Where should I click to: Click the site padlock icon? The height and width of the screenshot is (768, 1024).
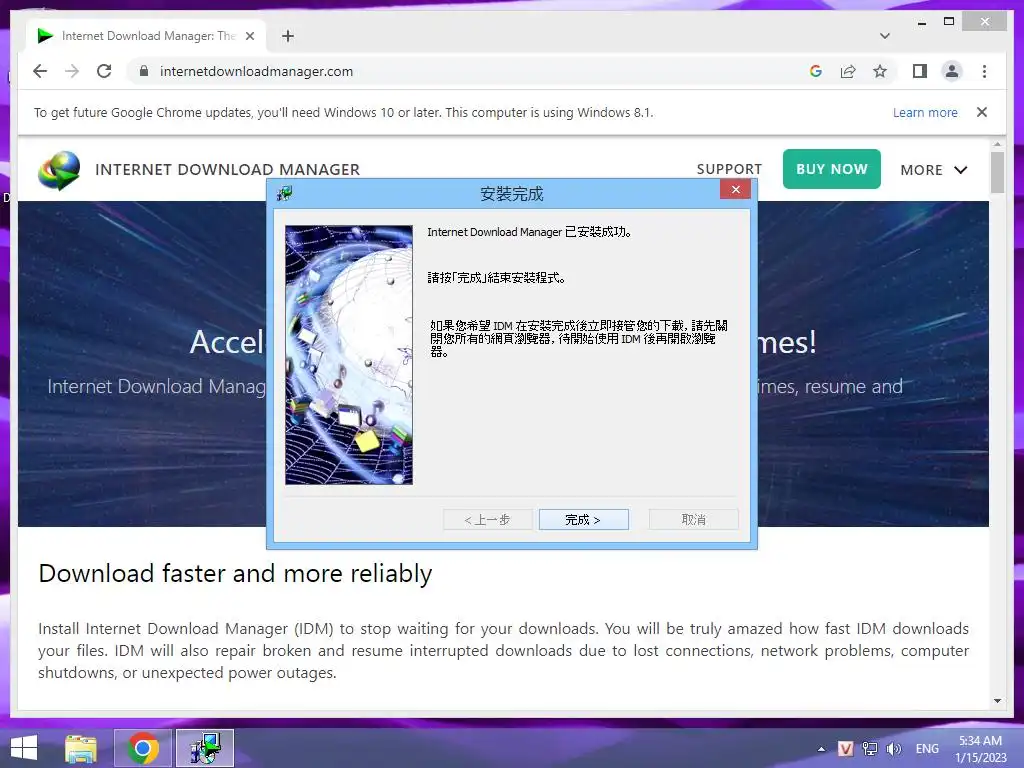144,71
